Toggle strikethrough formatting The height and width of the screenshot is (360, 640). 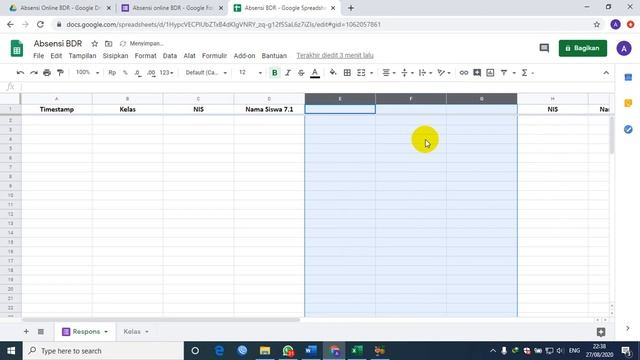301,73
